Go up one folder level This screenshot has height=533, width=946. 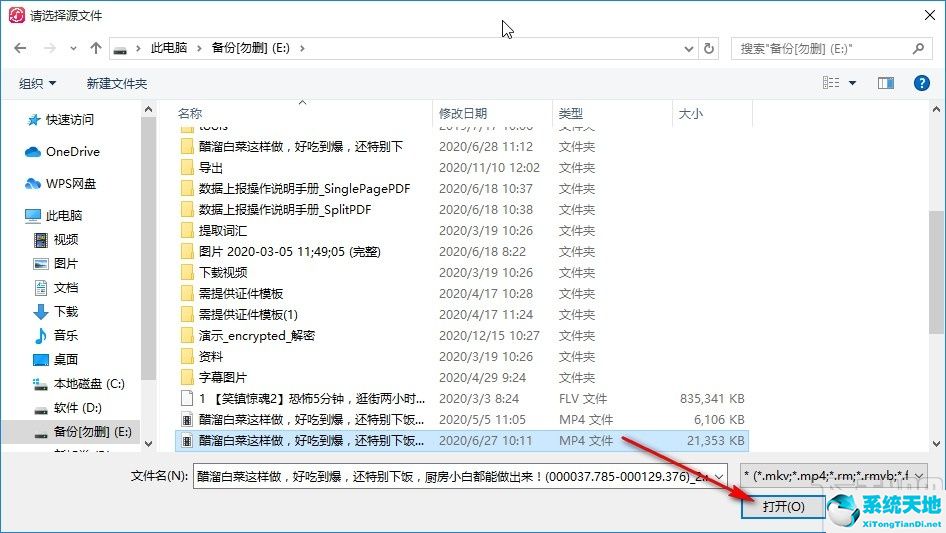[x=95, y=48]
